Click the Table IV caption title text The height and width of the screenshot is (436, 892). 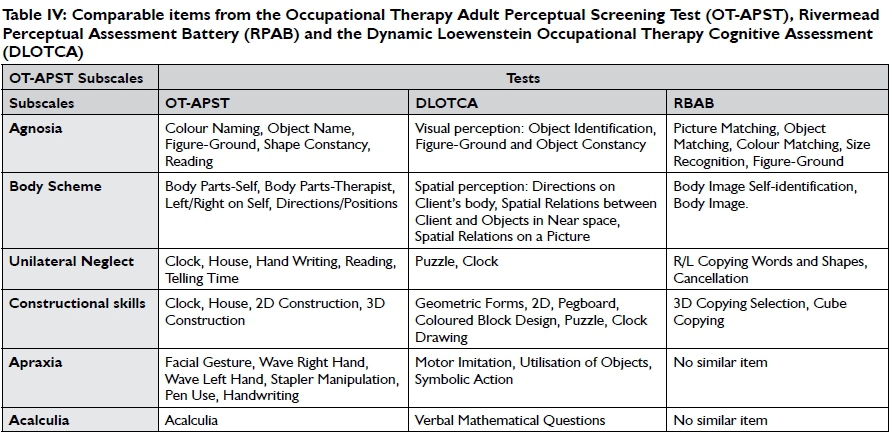[x=445, y=33]
